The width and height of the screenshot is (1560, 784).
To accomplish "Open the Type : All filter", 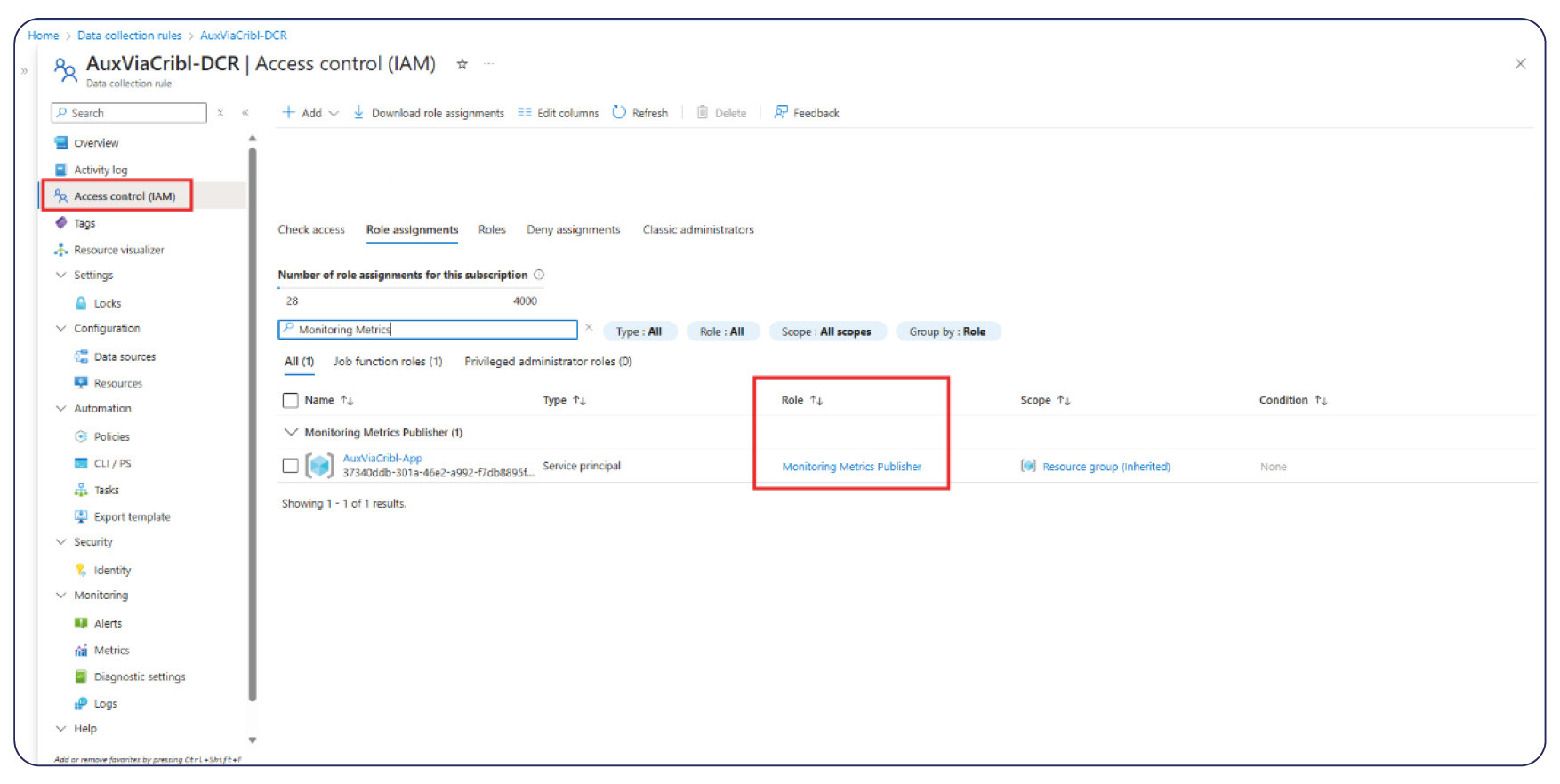I will click(639, 332).
